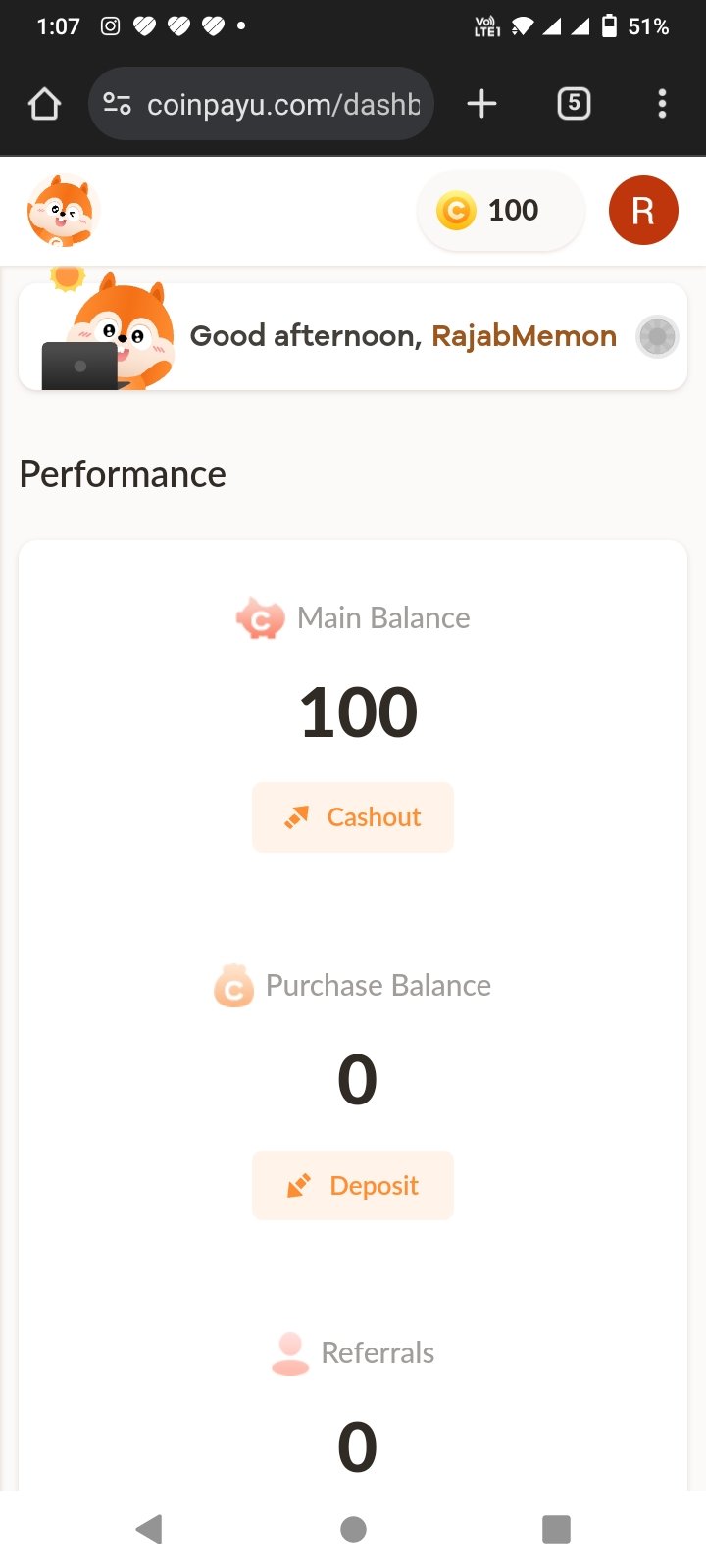
Task: Click the Deposit button
Action: [x=353, y=1186]
